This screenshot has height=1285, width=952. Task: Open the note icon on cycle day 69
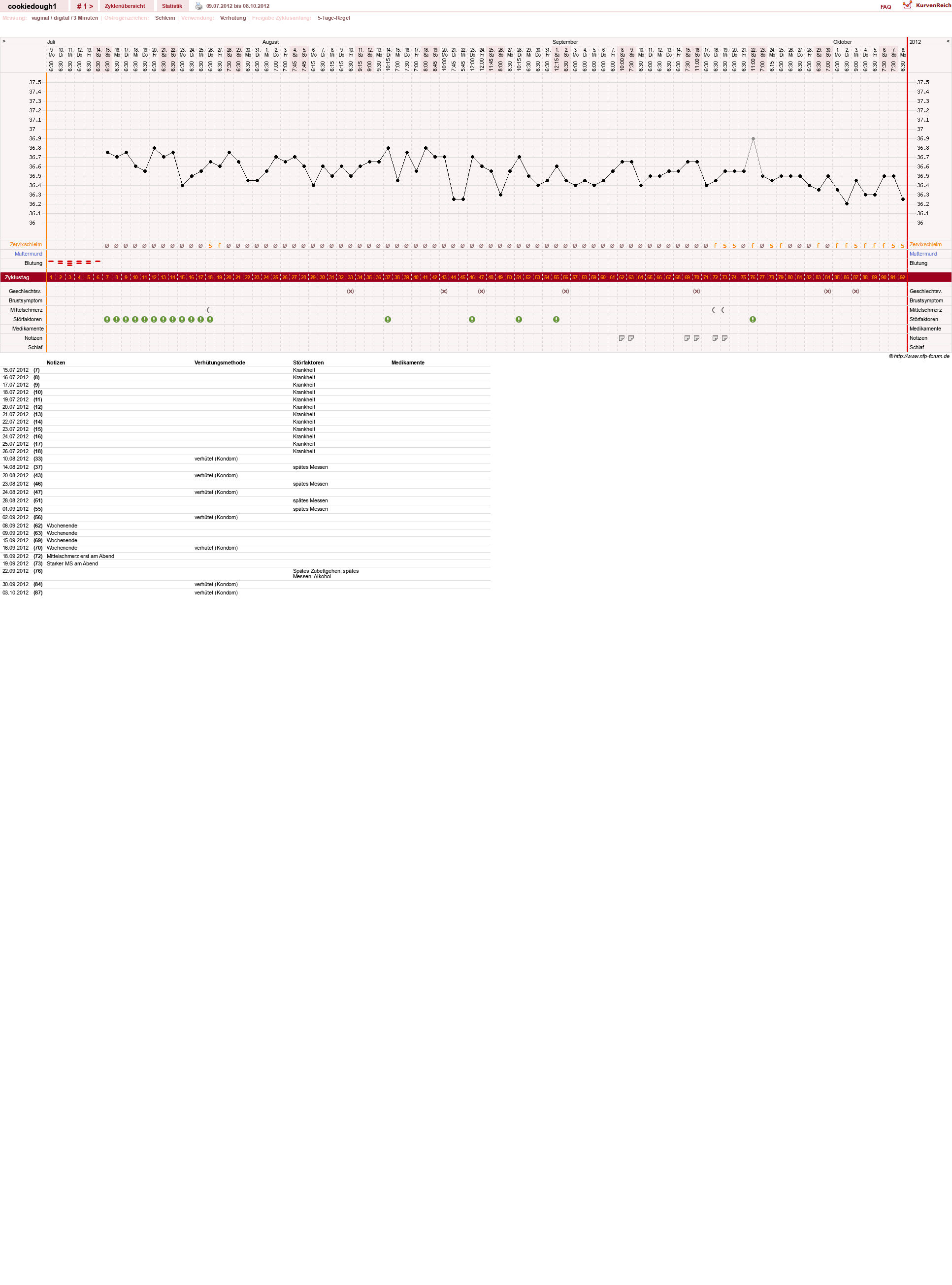tap(687, 338)
